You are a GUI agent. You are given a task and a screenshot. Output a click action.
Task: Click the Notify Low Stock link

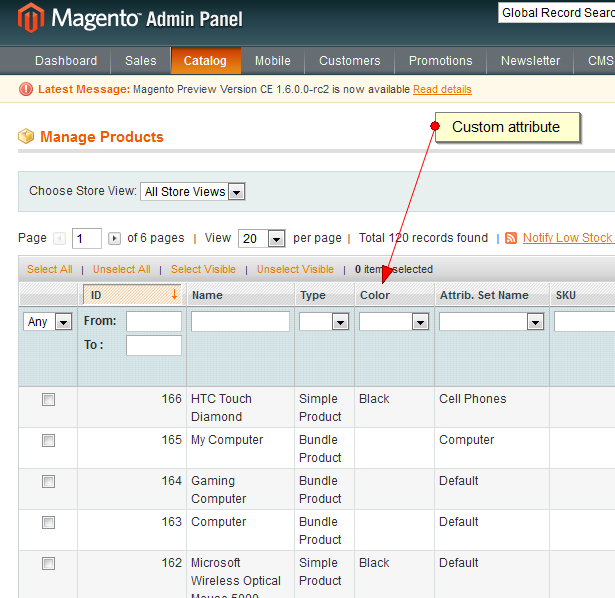[568, 238]
